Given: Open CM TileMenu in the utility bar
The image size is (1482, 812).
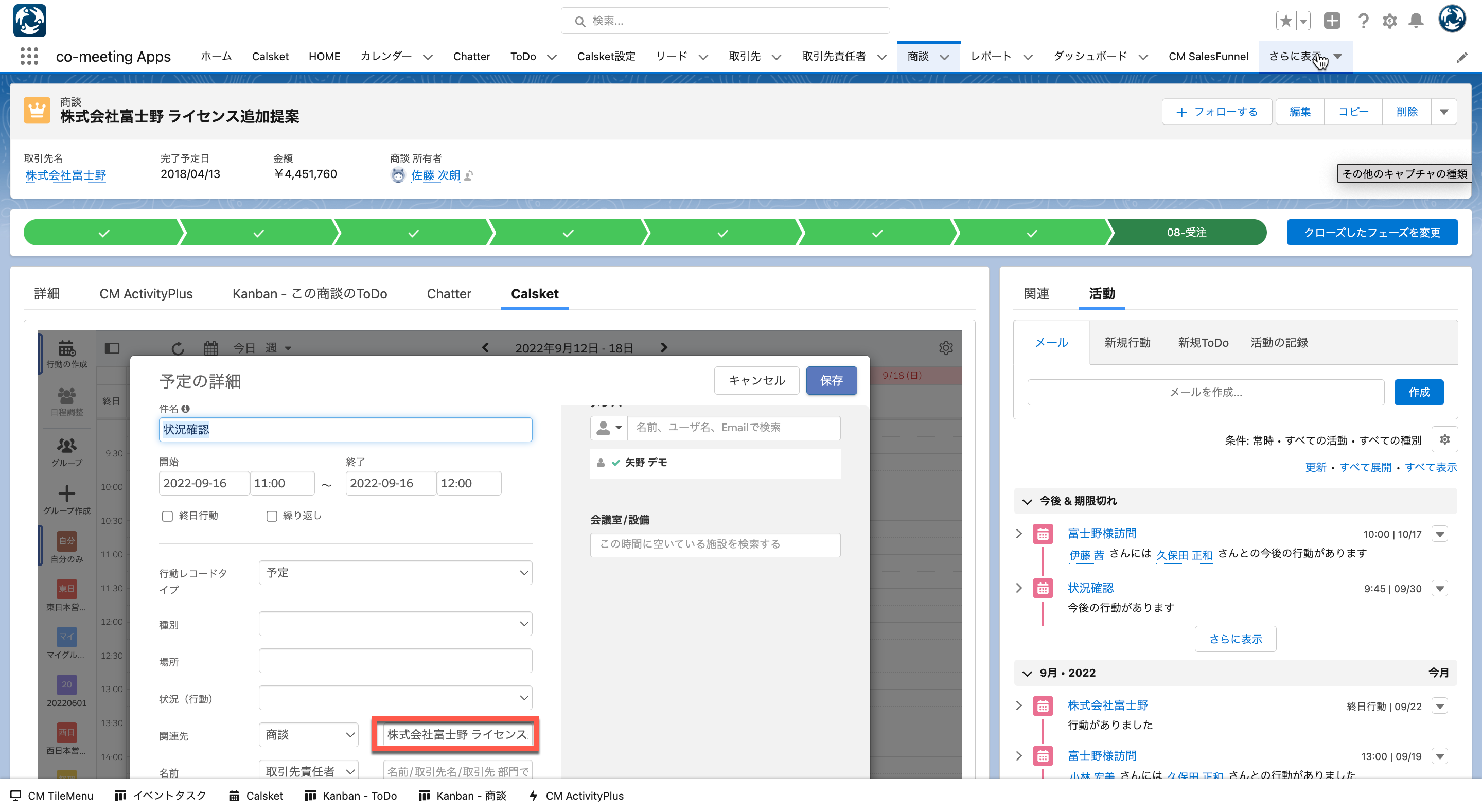Looking at the screenshot, I should tap(52, 796).
